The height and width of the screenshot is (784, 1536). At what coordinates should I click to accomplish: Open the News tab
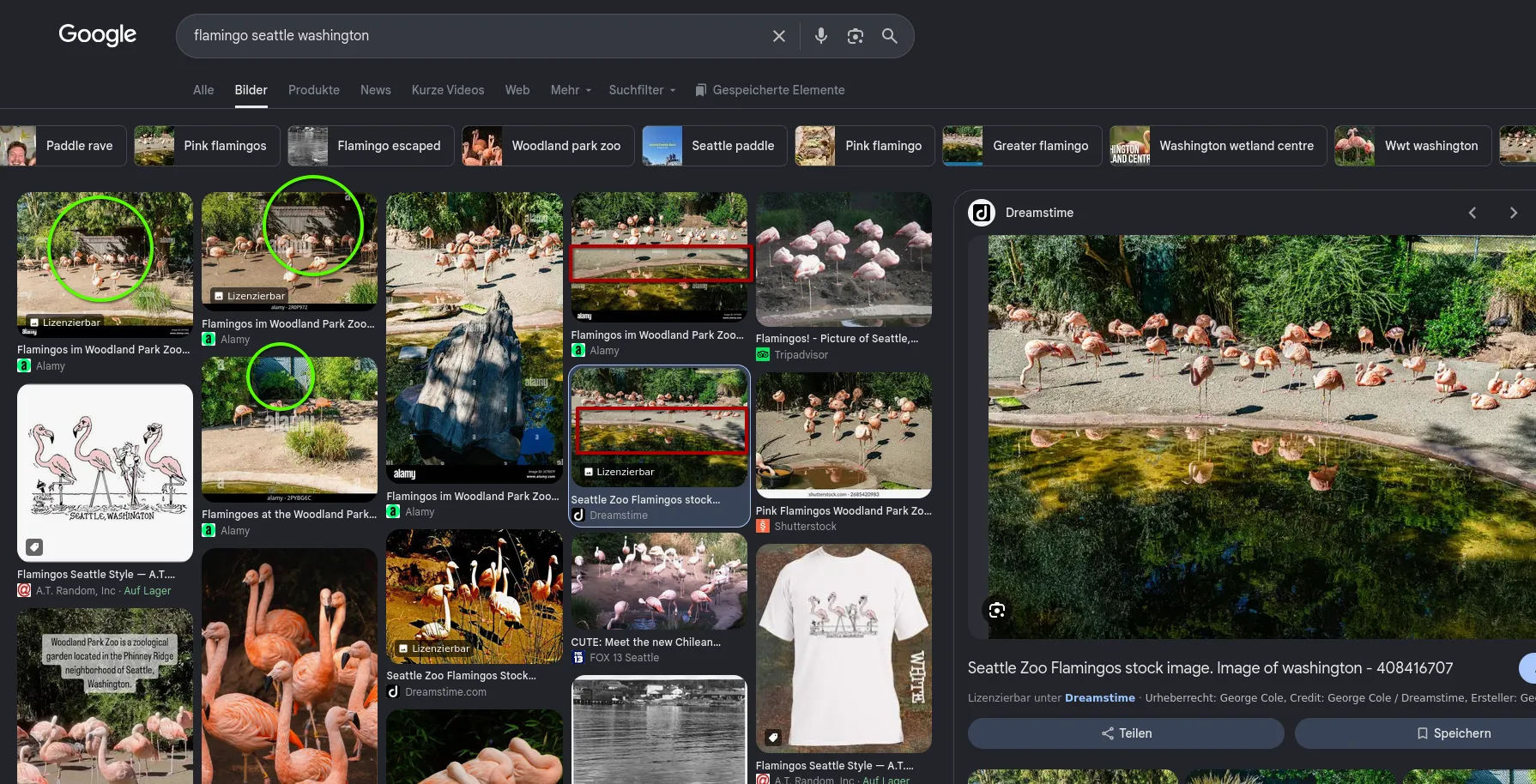376,90
